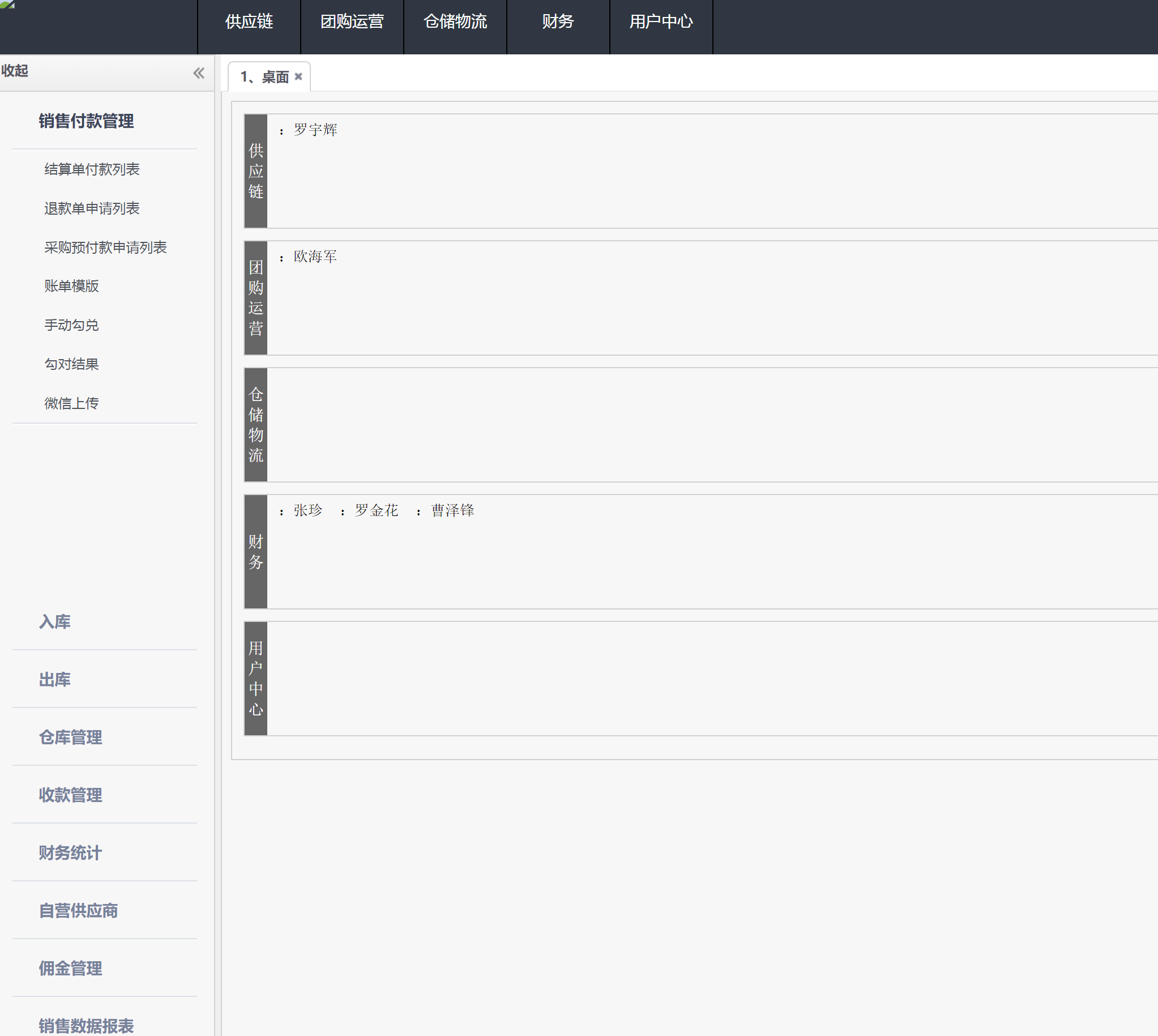Image resolution: width=1158 pixels, height=1036 pixels.
Task: Open 账单模版 item
Action: click(x=72, y=285)
